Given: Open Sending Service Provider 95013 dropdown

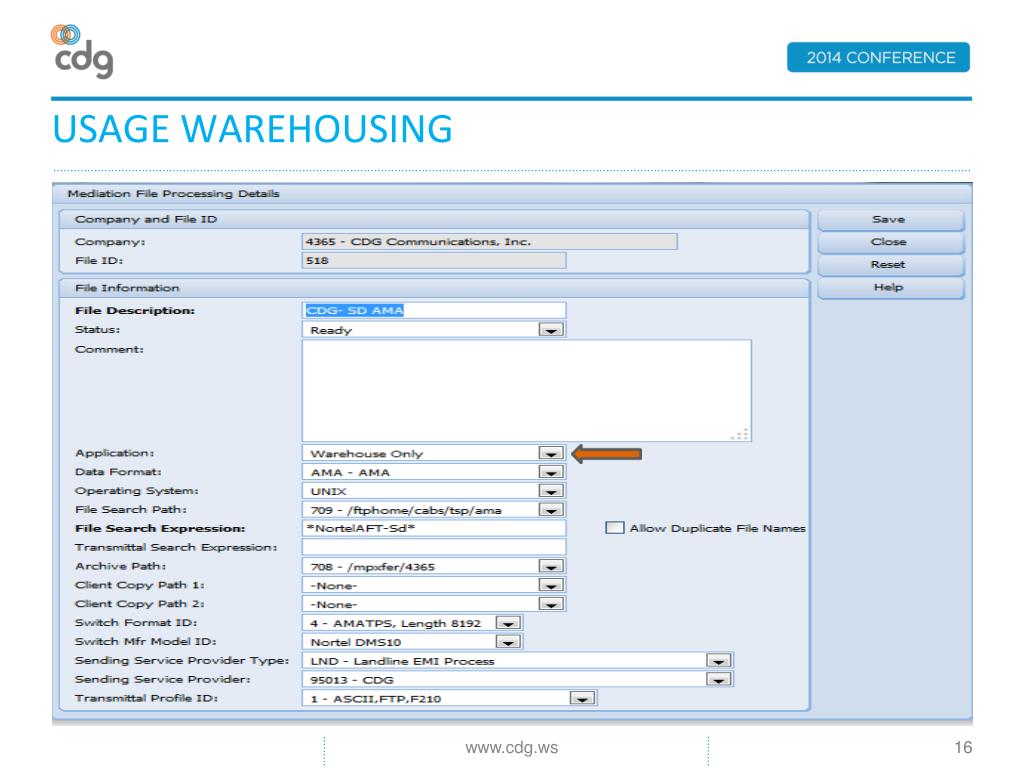Looking at the screenshot, I should (718, 680).
